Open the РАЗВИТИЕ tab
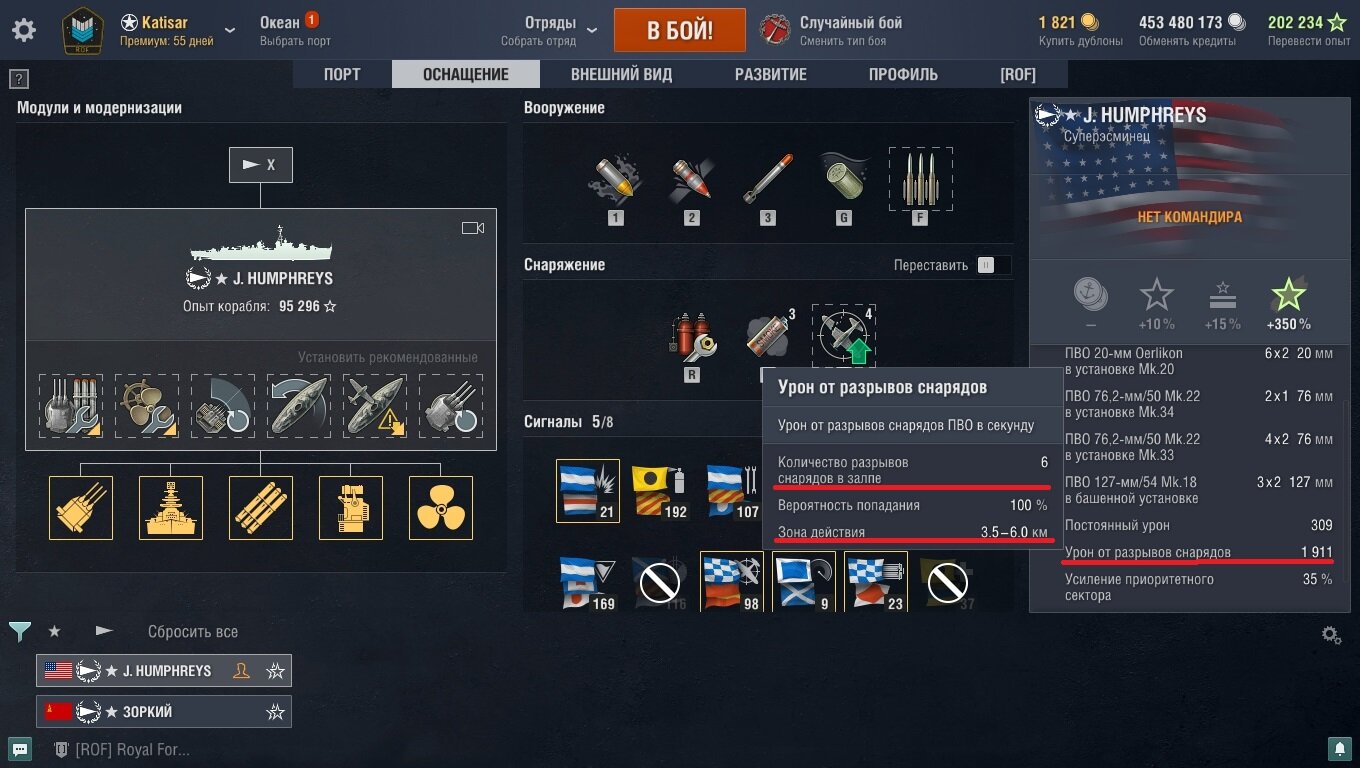 point(771,74)
